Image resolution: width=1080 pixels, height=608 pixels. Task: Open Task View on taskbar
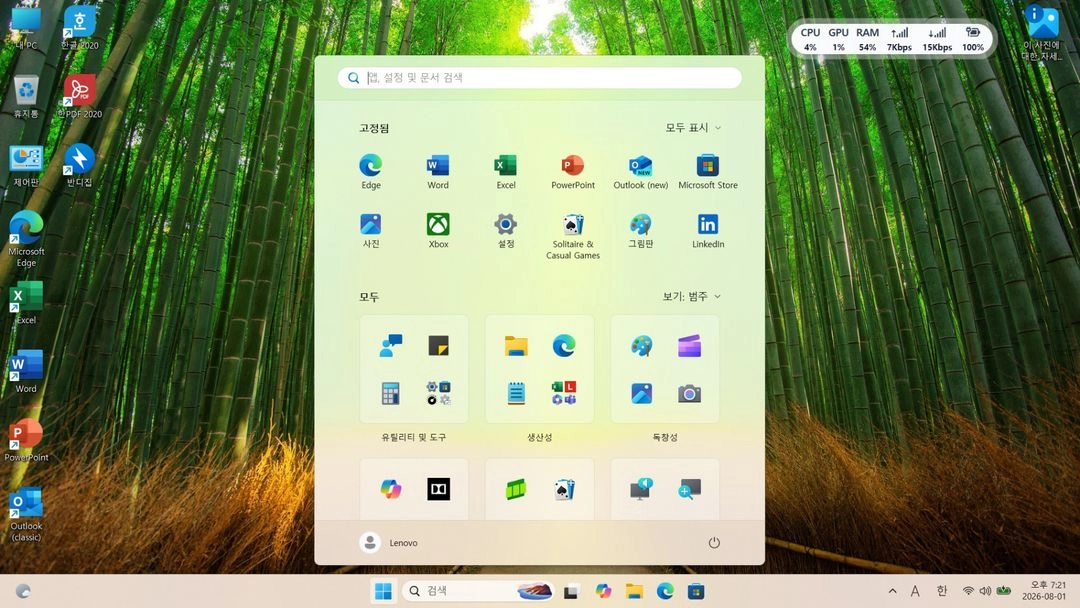[x=571, y=591]
